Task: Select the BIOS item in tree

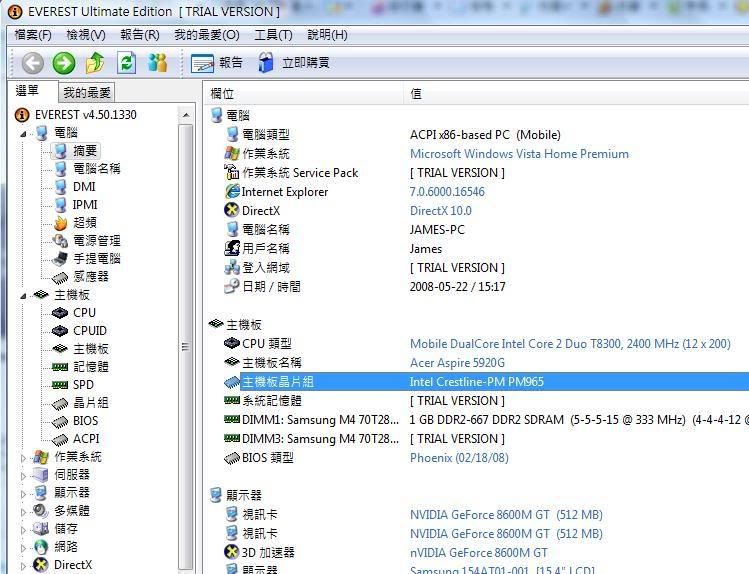Action: [x=85, y=421]
